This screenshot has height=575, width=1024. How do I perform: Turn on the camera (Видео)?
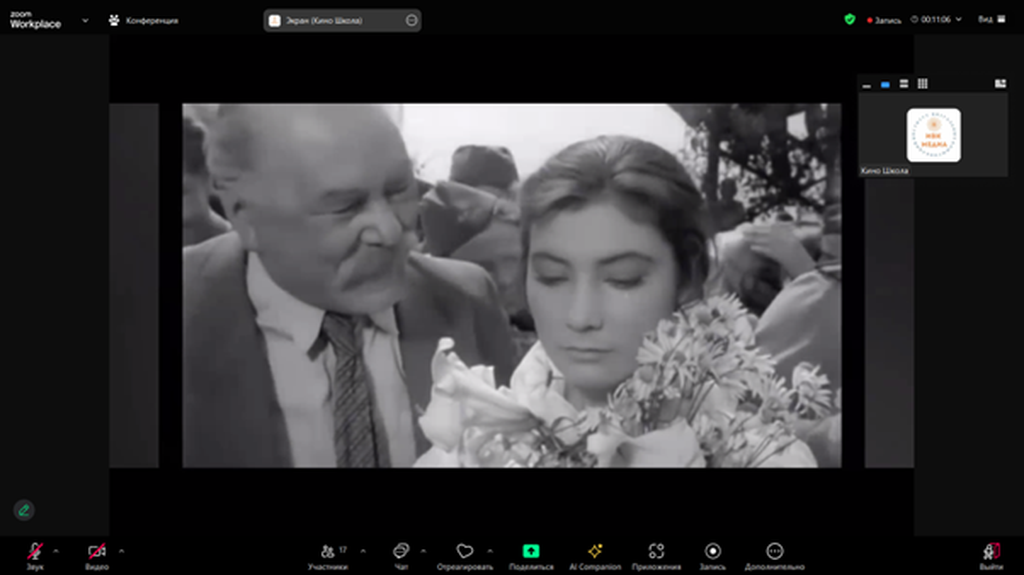pos(96,552)
